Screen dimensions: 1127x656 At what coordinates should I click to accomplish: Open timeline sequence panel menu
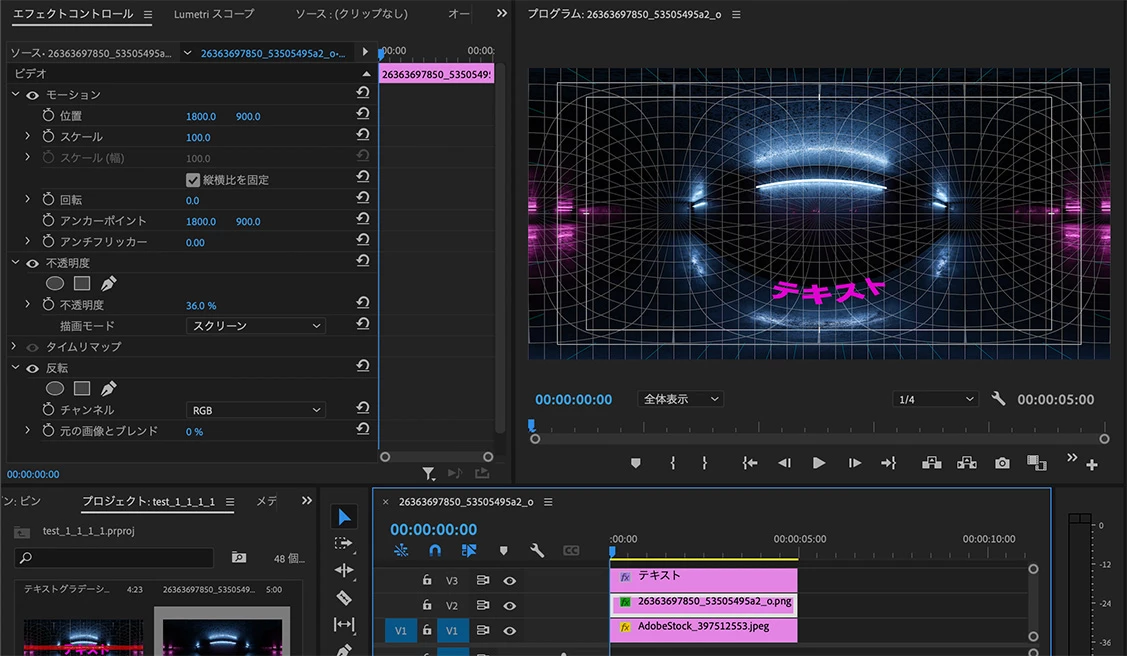(x=548, y=502)
